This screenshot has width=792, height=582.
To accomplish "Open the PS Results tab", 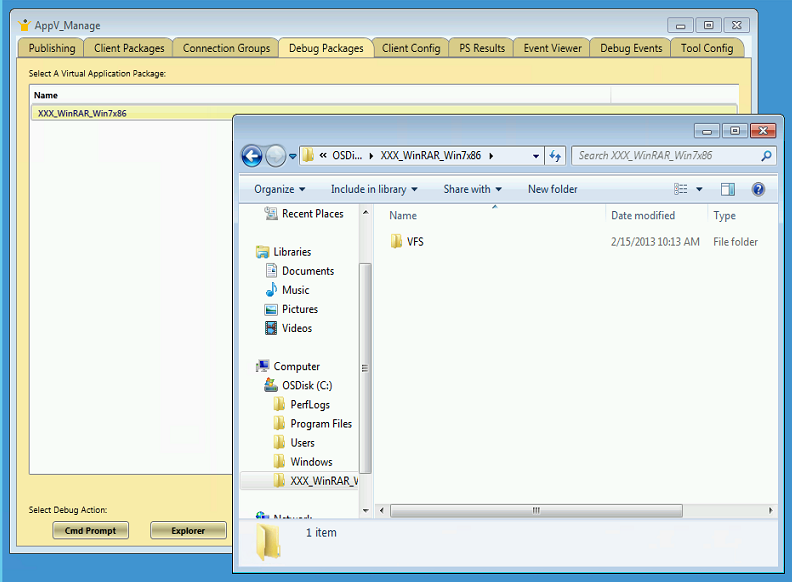I will tap(482, 48).
